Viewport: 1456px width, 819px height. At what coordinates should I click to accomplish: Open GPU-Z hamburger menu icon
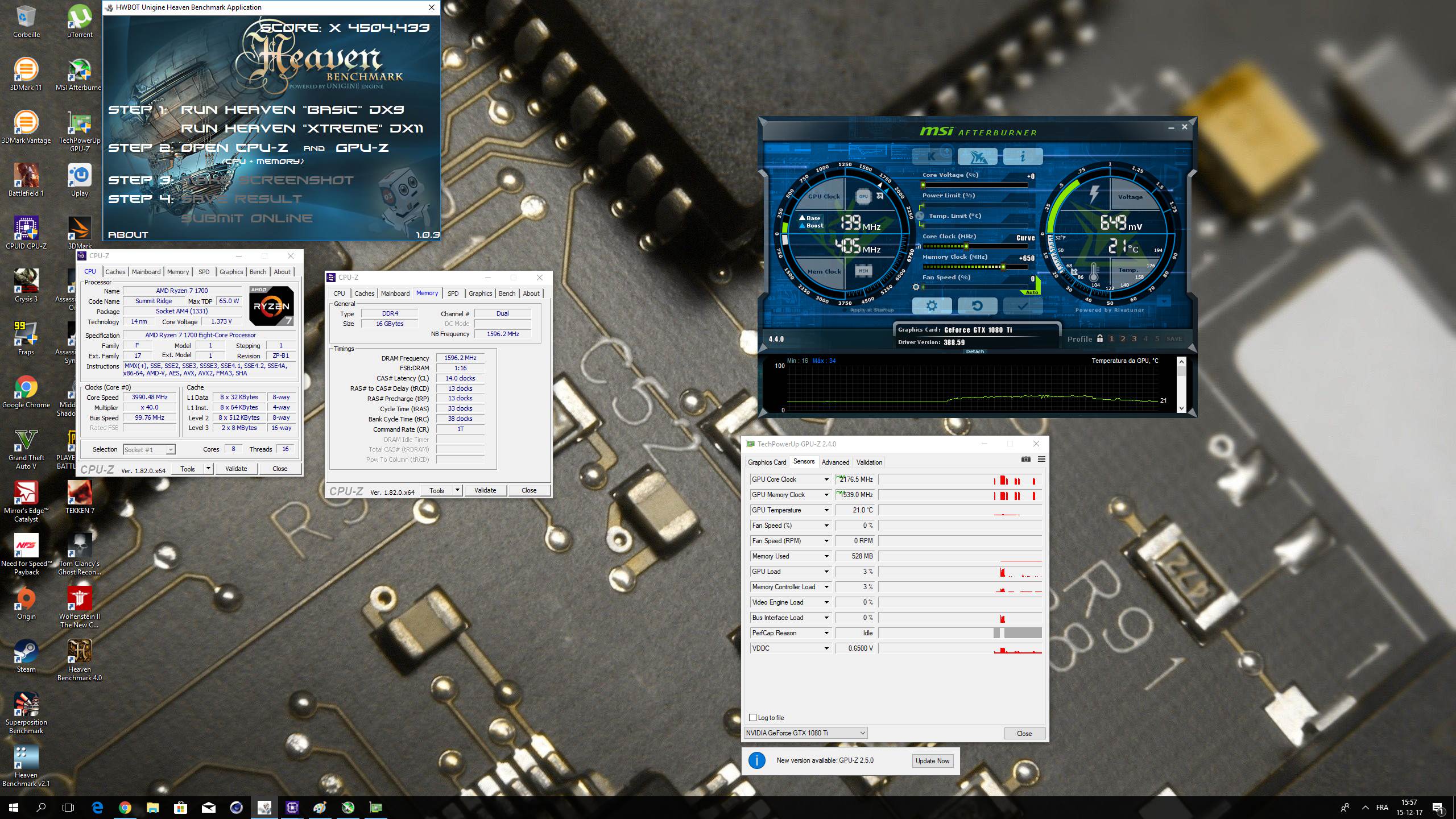[1041, 460]
